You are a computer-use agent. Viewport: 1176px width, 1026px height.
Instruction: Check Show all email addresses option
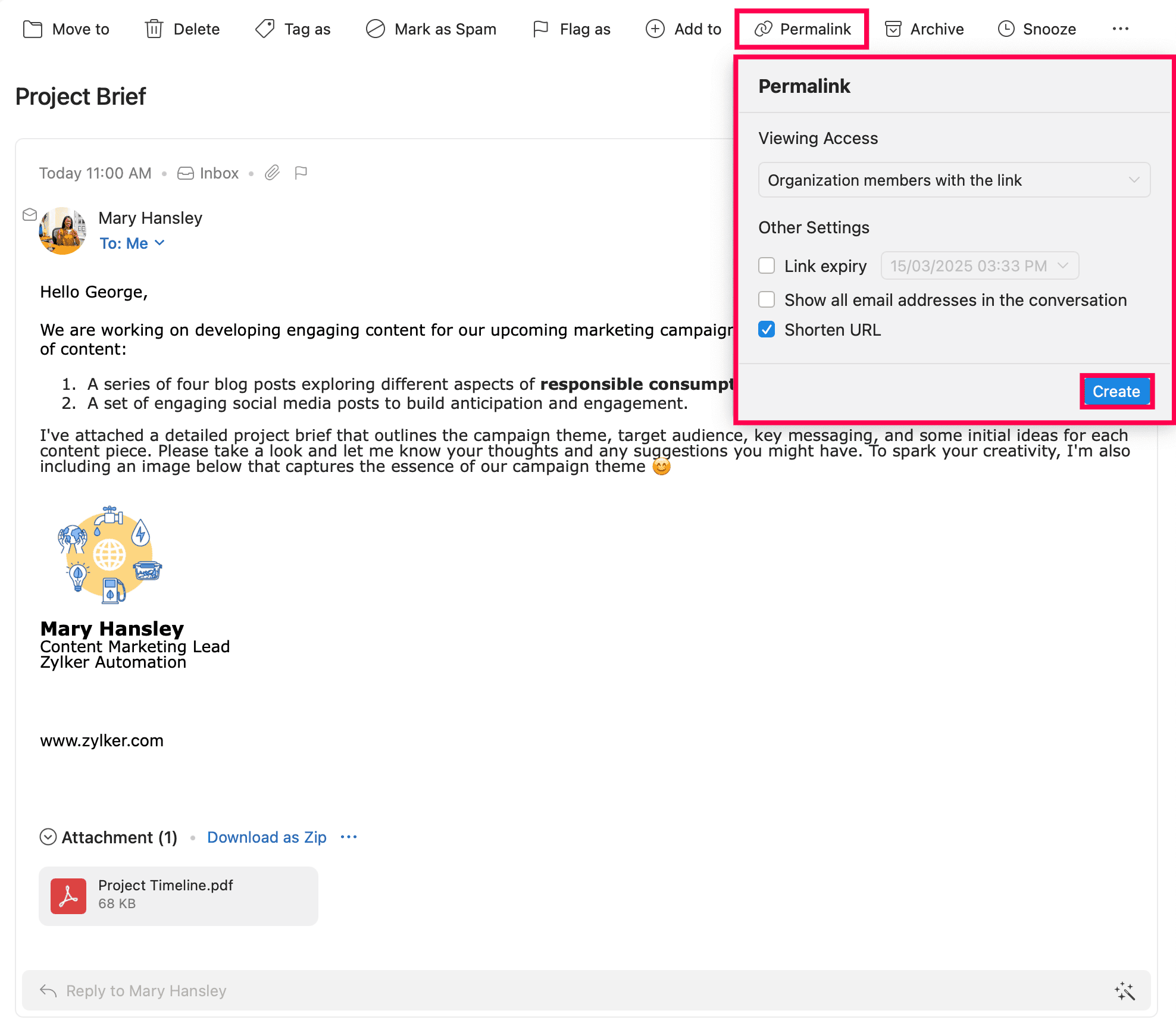click(x=767, y=300)
